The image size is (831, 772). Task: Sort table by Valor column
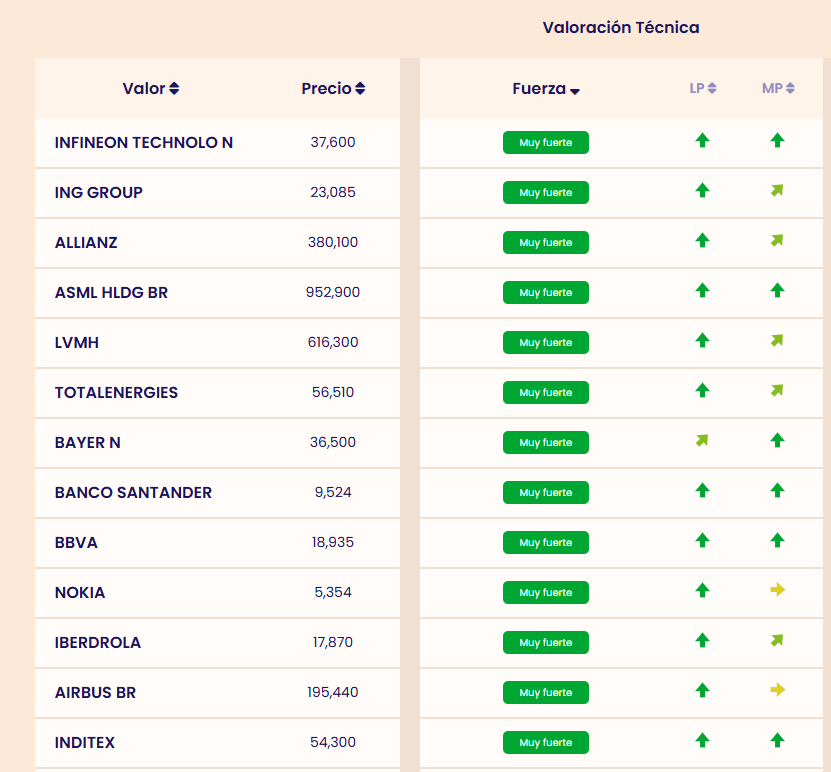coord(151,89)
